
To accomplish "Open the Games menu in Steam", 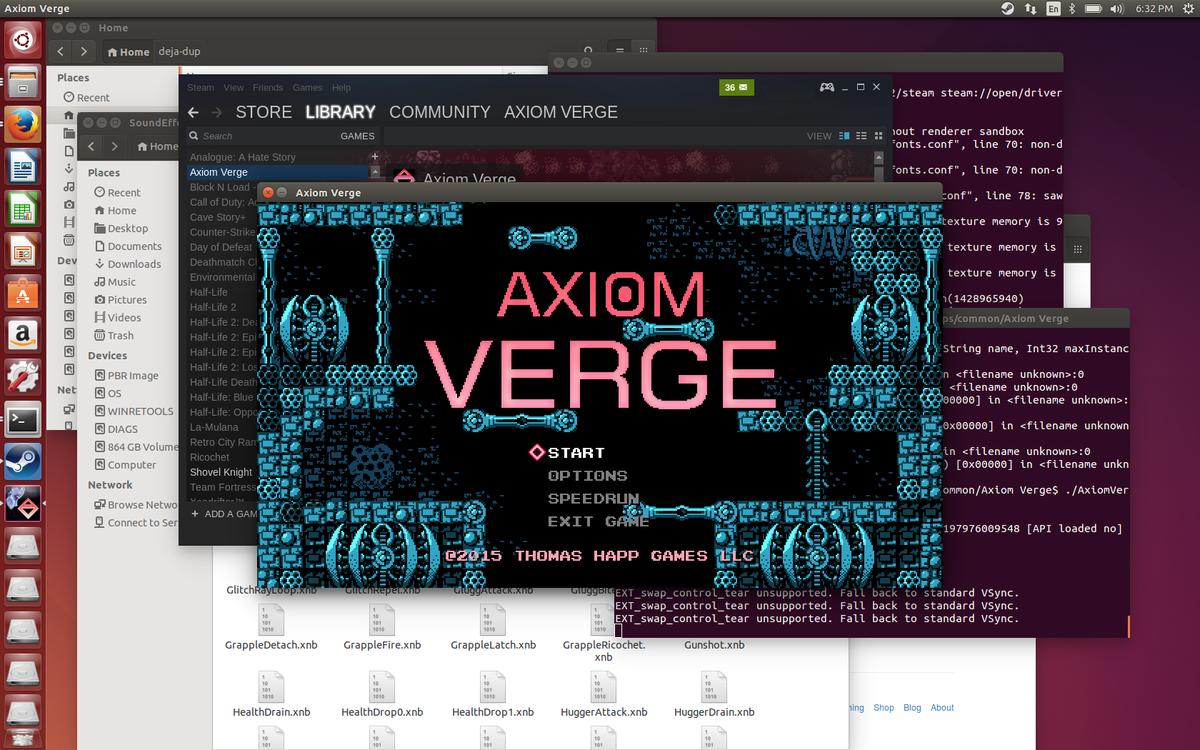I will tap(307, 88).
